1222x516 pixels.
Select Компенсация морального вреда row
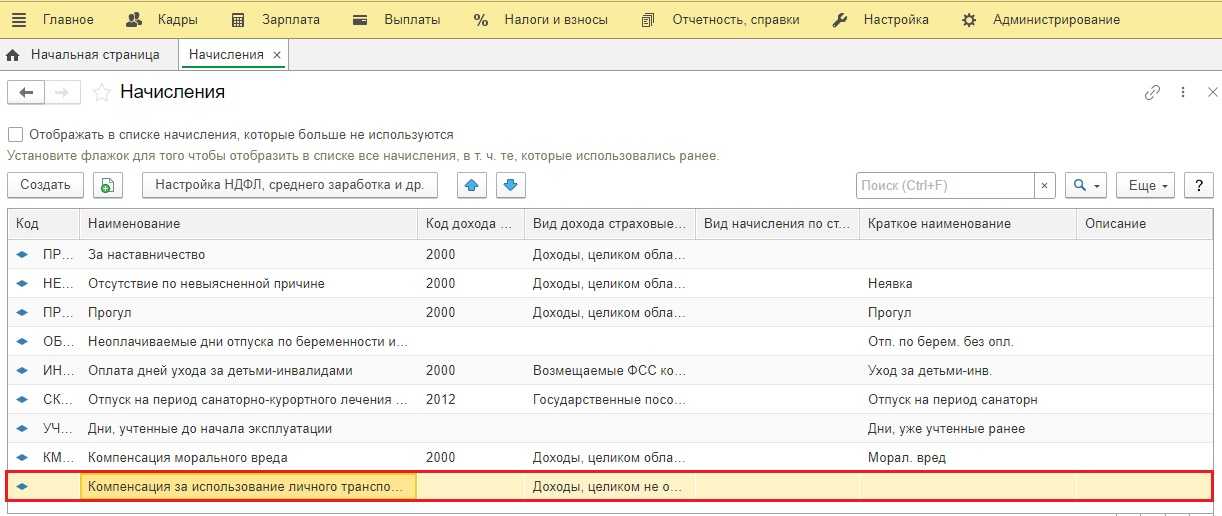pos(610,457)
